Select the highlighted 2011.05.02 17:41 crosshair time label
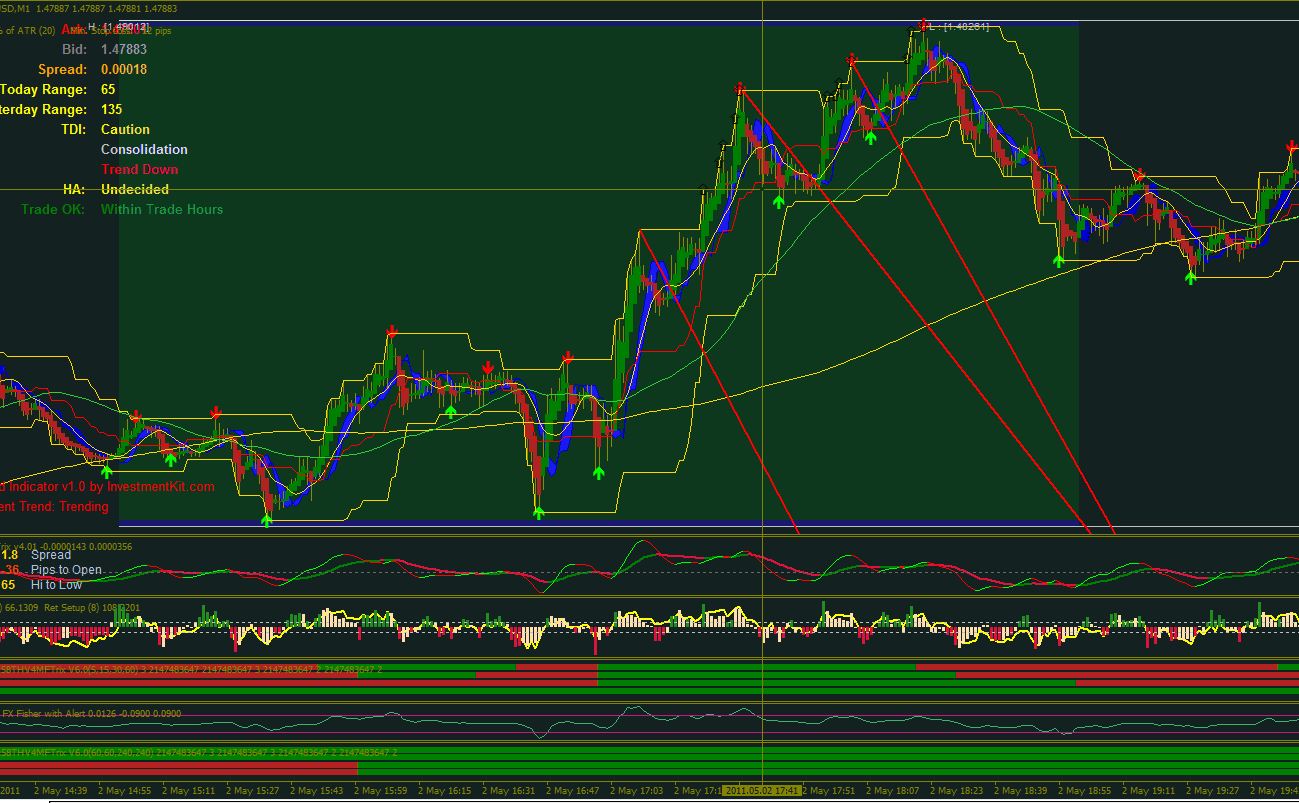The image size is (1299, 803). [762, 791]
